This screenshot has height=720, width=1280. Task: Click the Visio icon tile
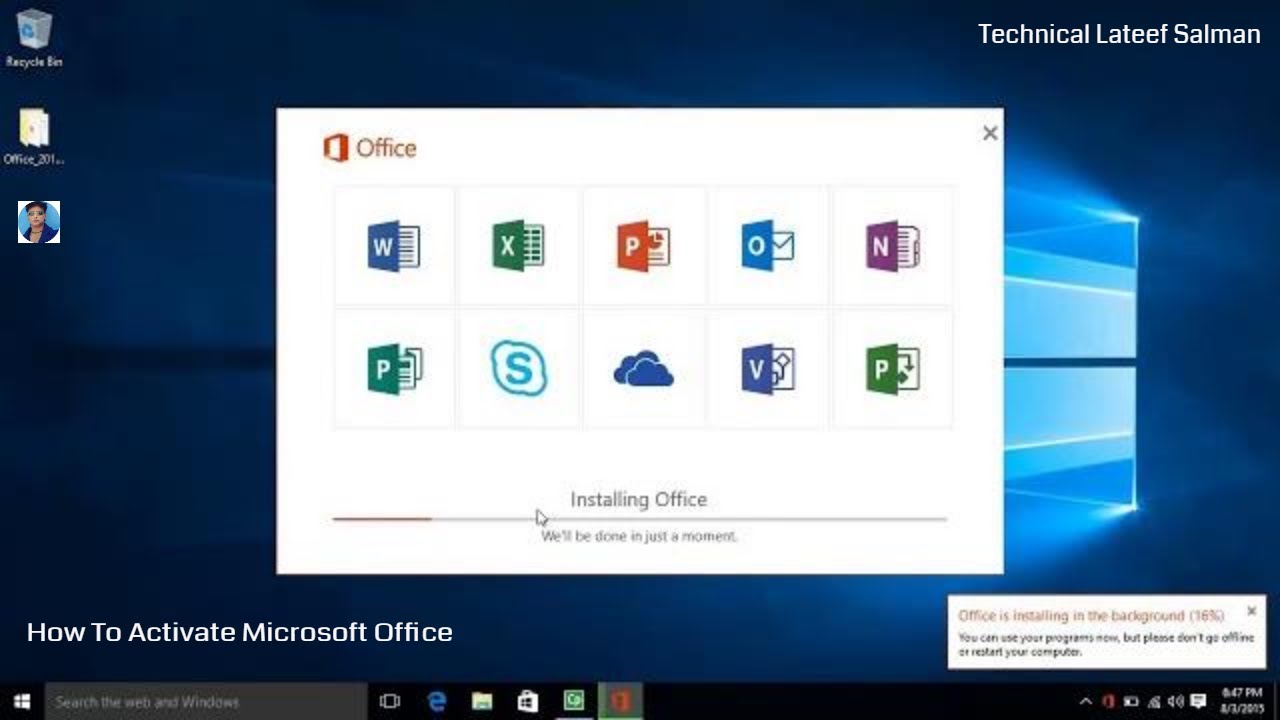click(x=768, y=369)
